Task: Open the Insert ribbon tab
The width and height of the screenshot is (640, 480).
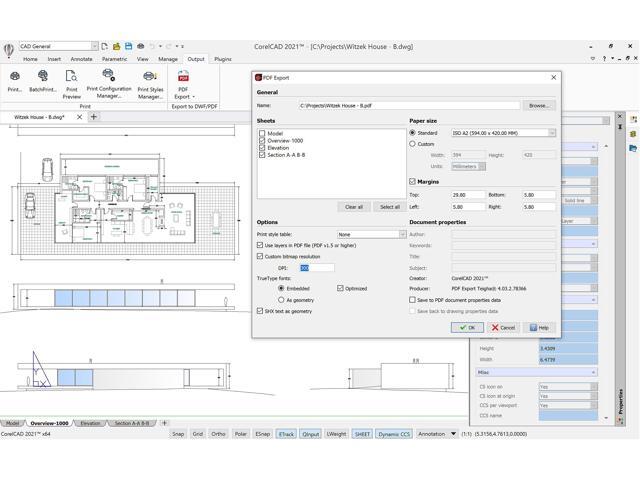Action: [x=54, y=59]
